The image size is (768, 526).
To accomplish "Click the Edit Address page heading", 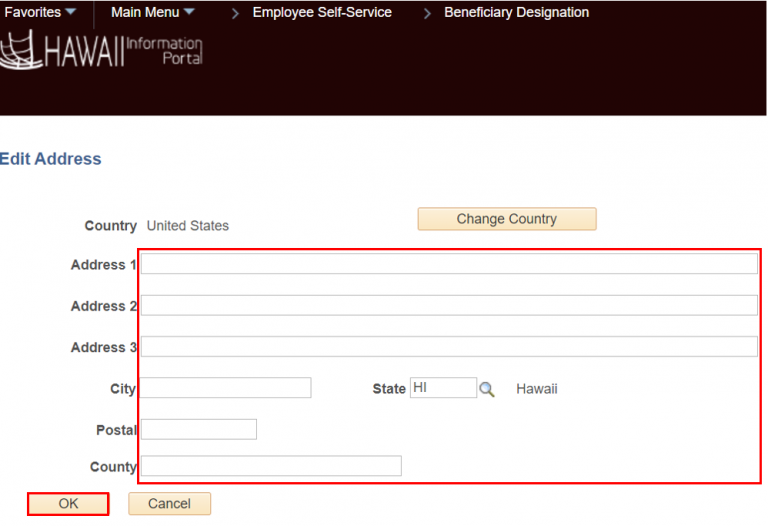I will click(51, 159).
